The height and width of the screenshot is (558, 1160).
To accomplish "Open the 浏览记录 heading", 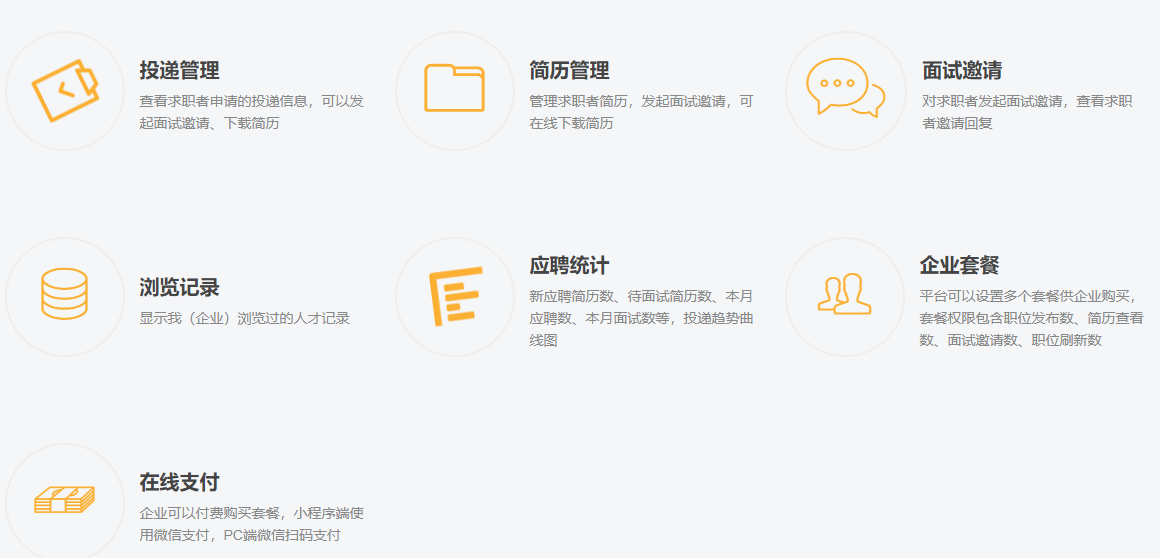I will pos(180,287).
